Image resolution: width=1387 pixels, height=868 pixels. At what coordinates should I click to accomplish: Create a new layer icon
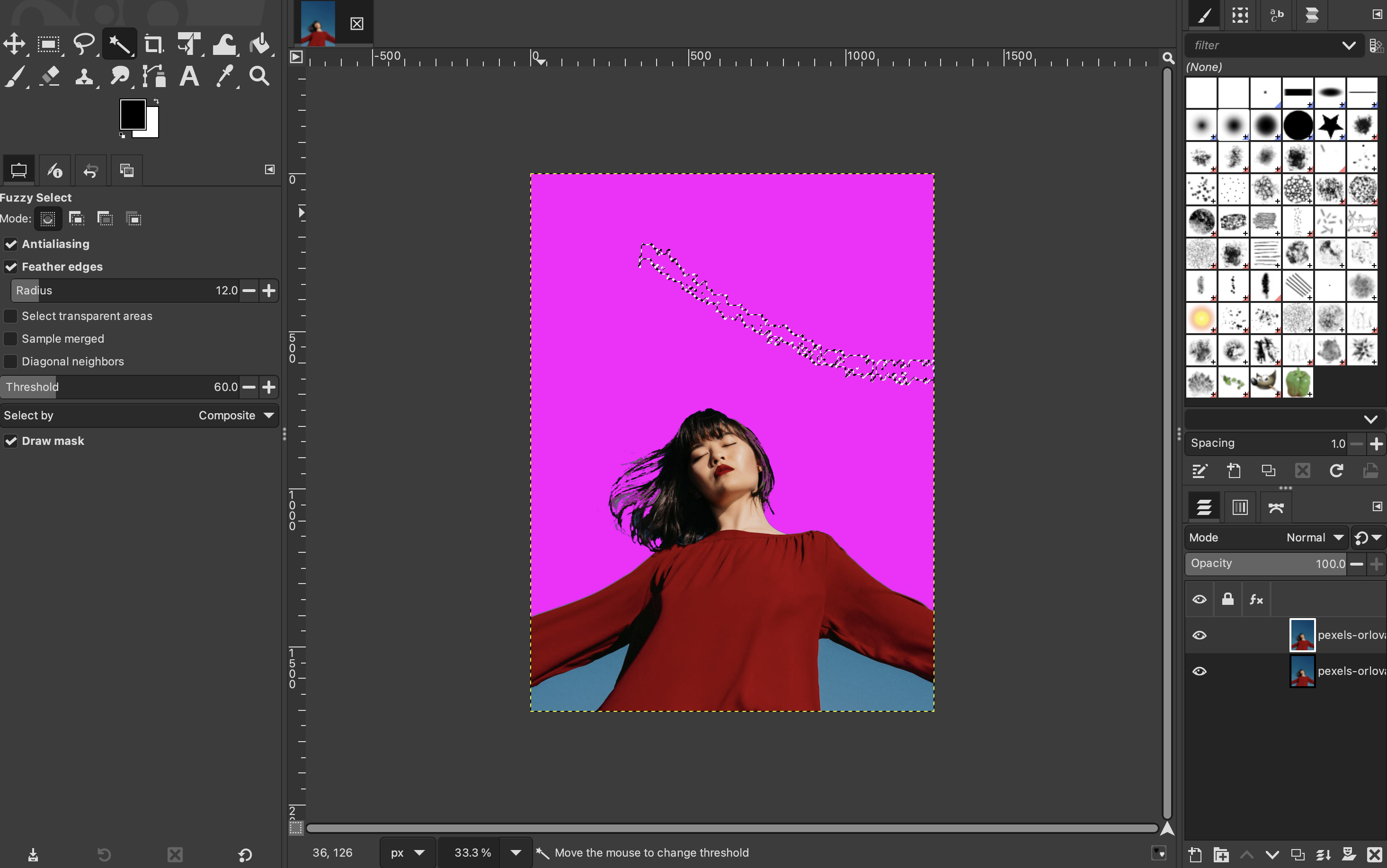(x=1195, y=855)
